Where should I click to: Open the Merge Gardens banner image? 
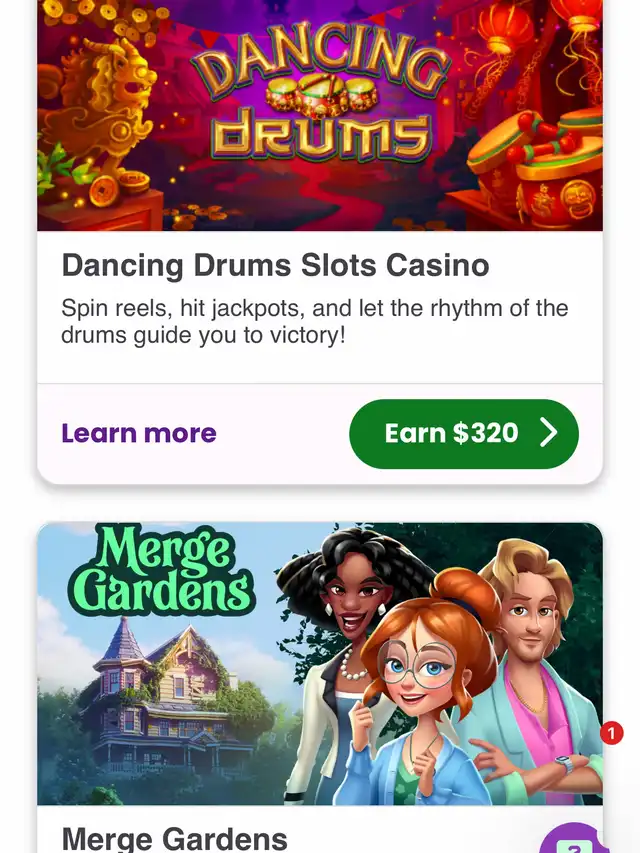click(320, 664)
